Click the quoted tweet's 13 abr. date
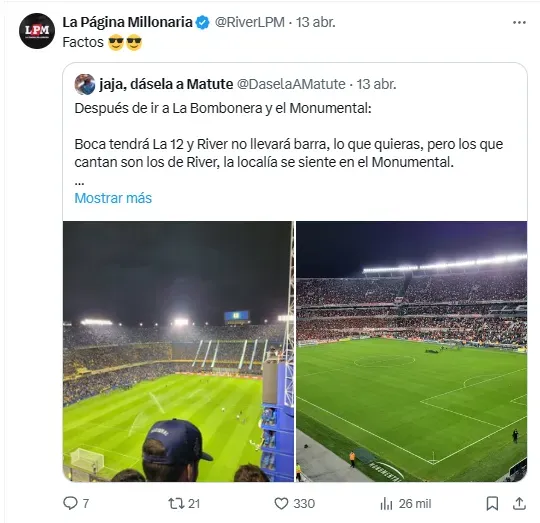 [x=376, y=84]
